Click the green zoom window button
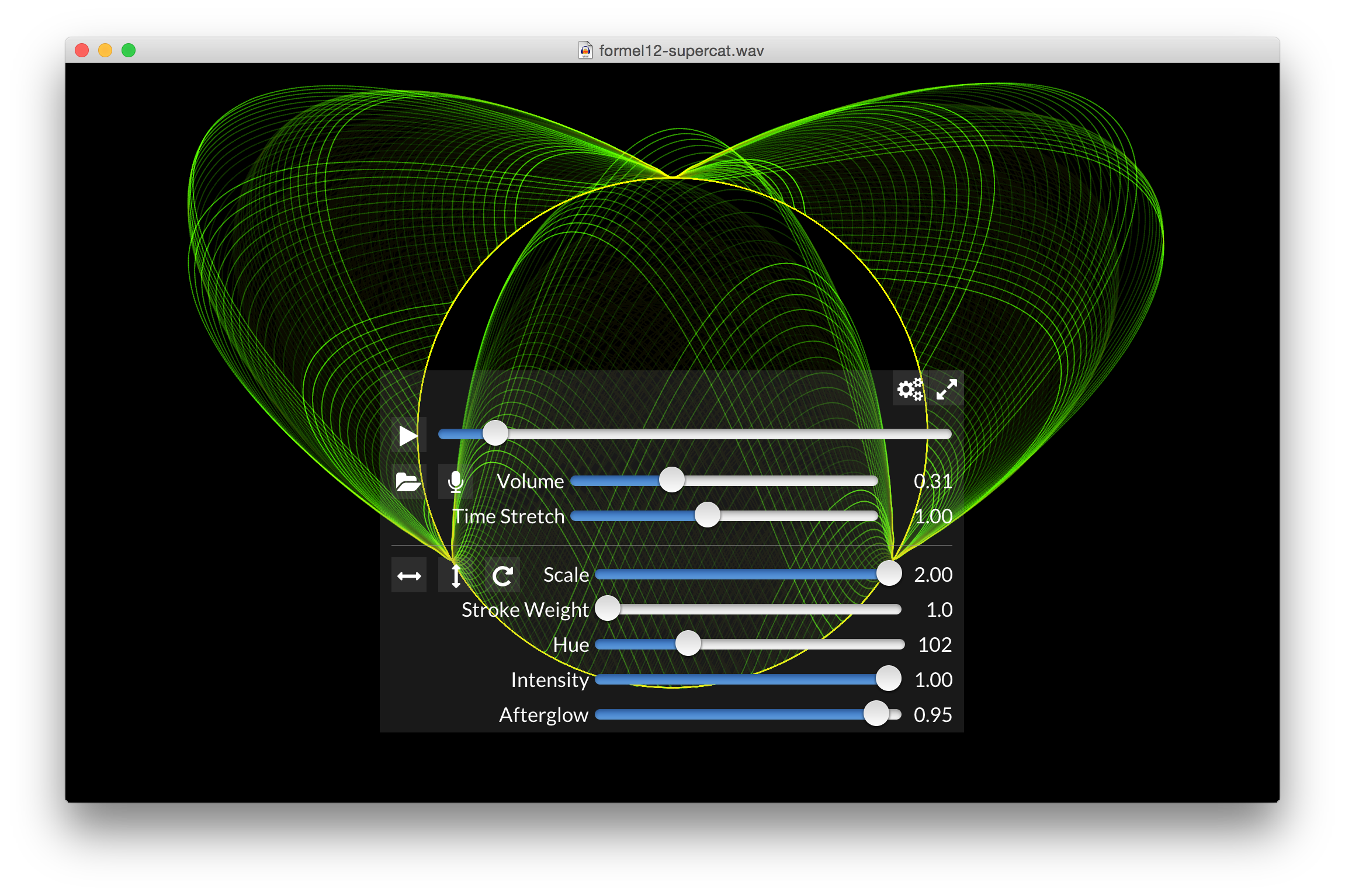The height and width of the screenshot is (896, 1345). click(129, 50)
